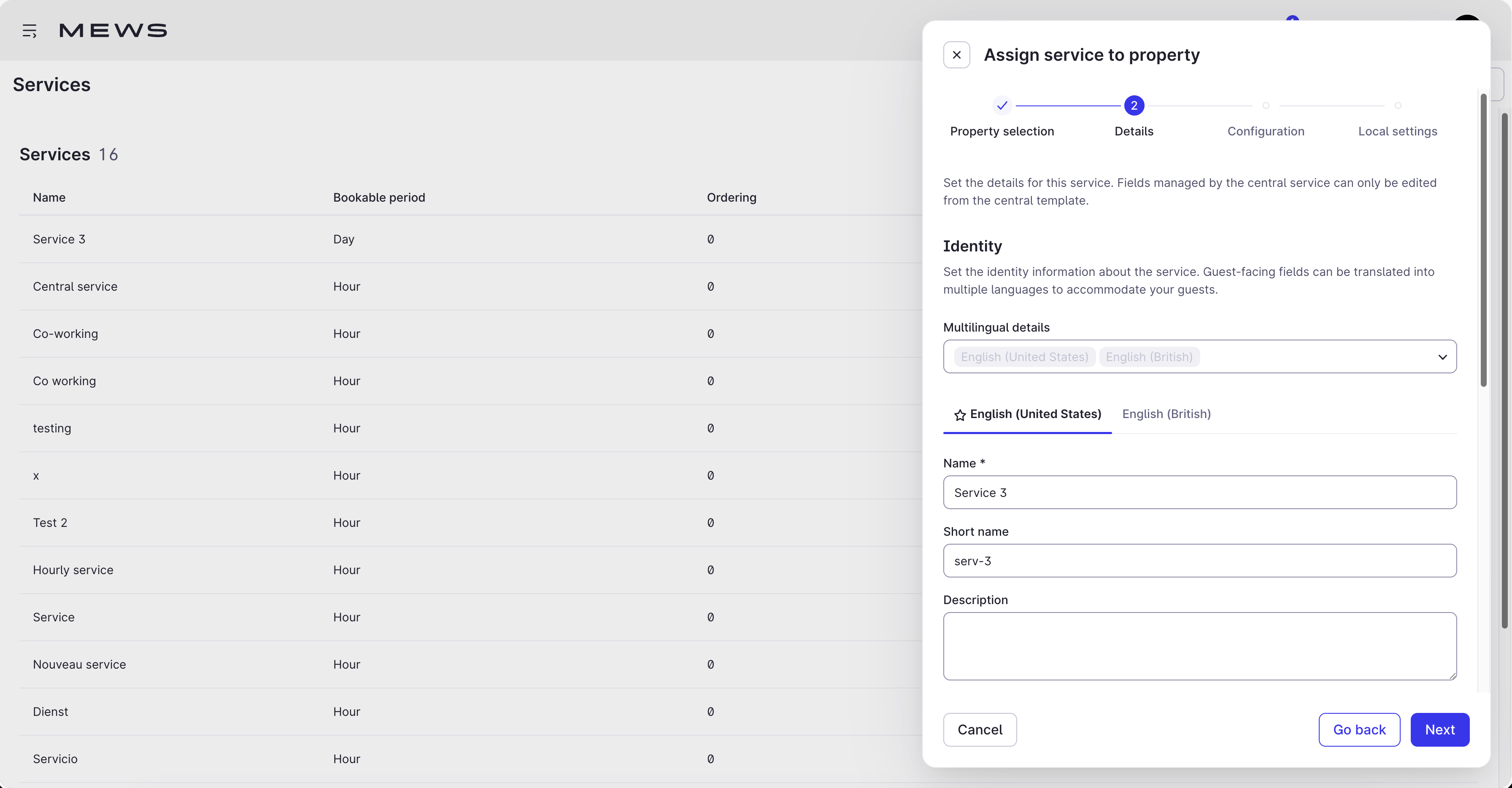The height and width of the screenshot is (788, 1512).
Task: Focus the Short name input field
Action: [x=1200, y=561]
